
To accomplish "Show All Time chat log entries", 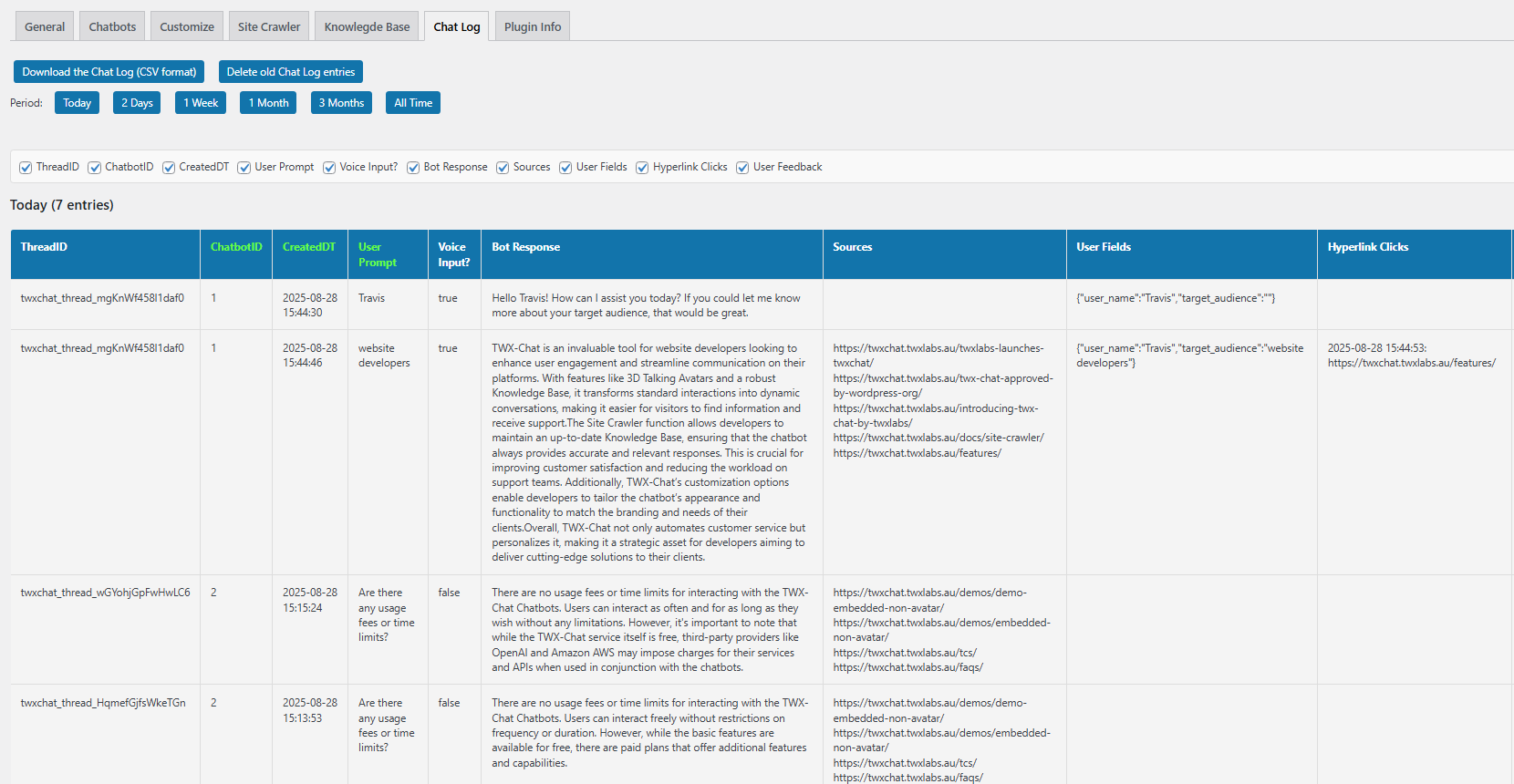I will 413,103.
